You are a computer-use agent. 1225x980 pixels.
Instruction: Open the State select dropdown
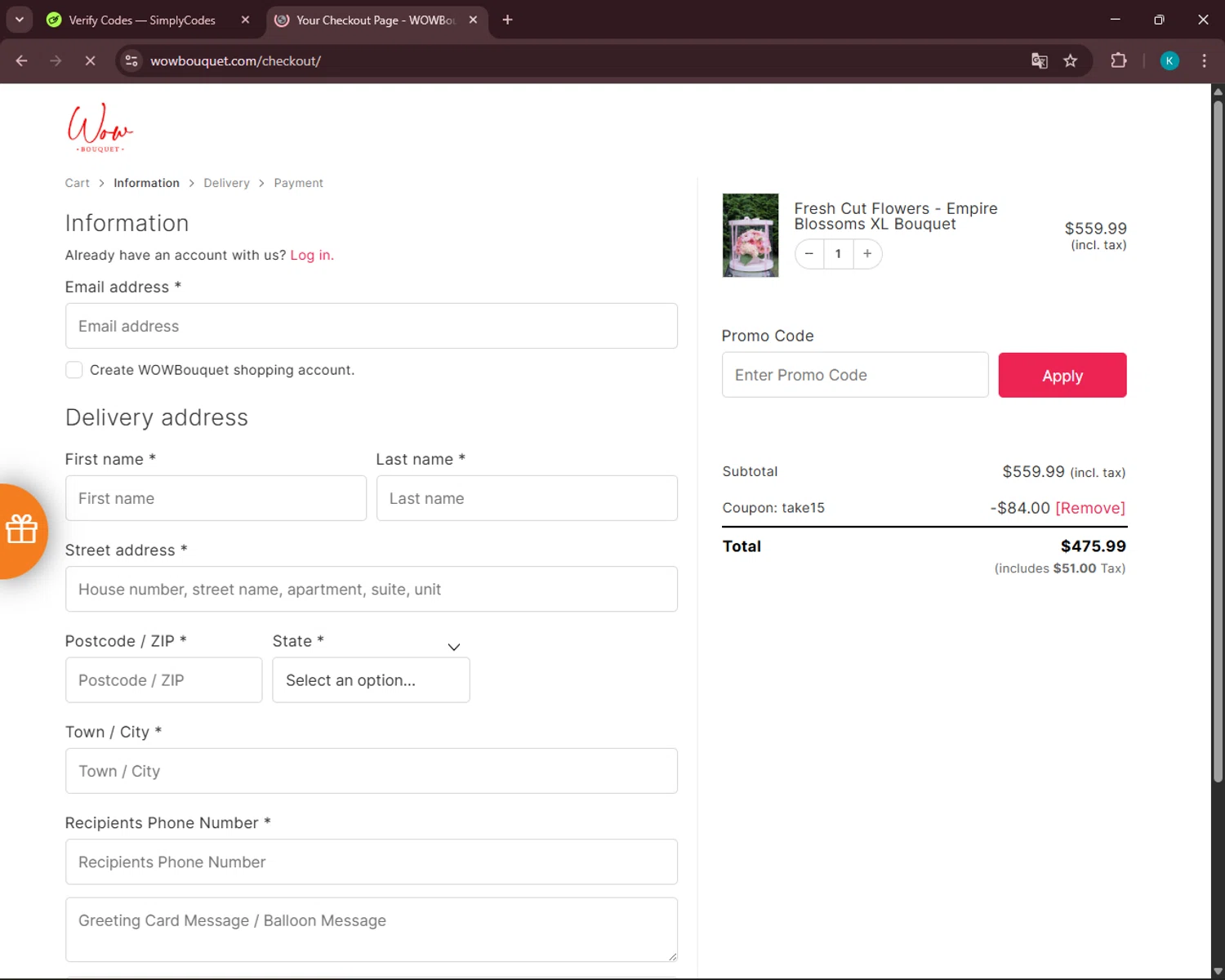pyautogui.click(x=371, y=680)
